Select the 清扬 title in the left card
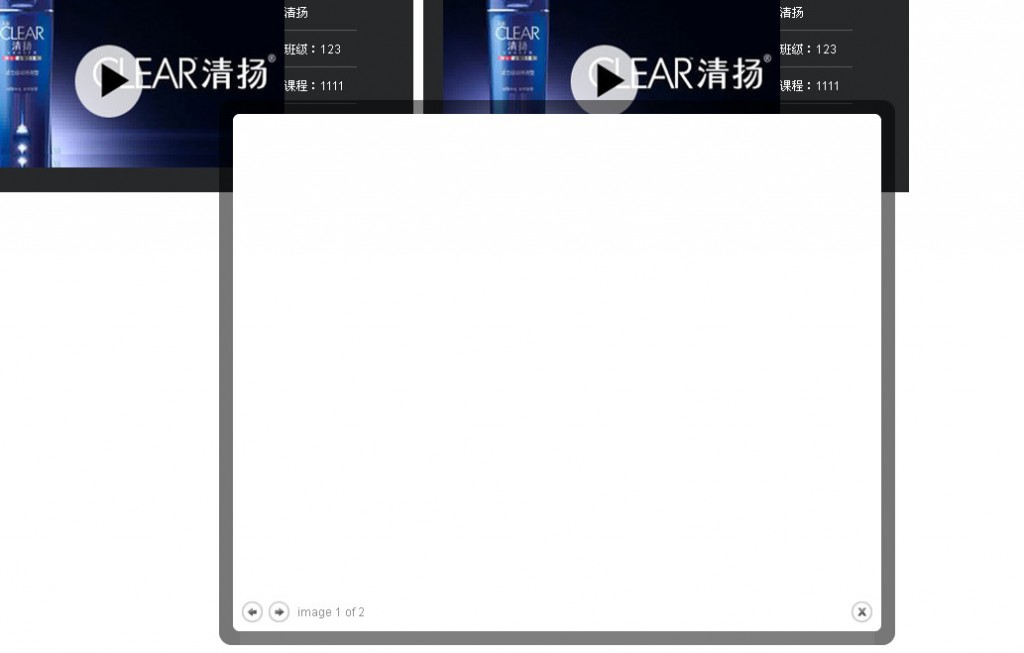Image resolution: width=1024 pixels, height=653 pixels. click(296, 12)
